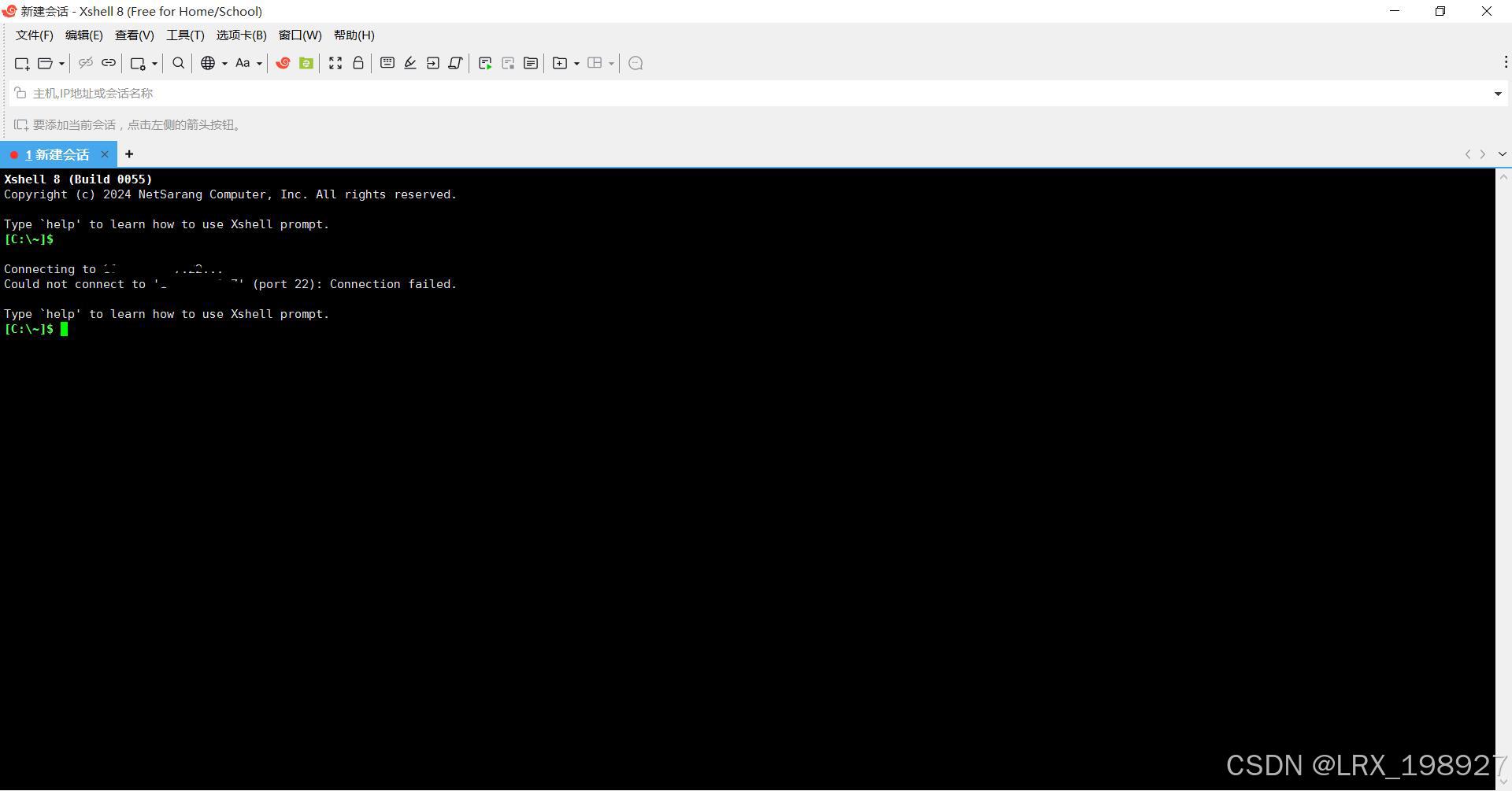
Task: Focus the host/IP address input field
Action: [x=756, y=94]
